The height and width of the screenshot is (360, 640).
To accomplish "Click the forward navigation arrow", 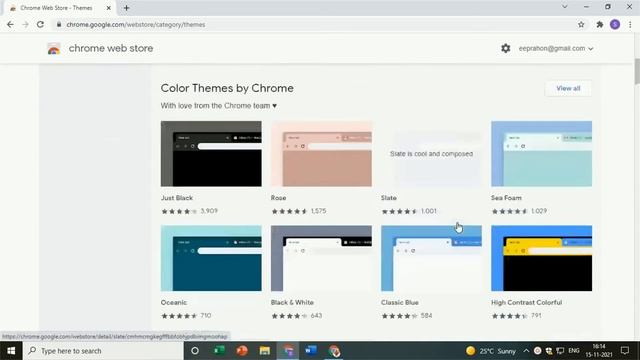I will (25, 24).
